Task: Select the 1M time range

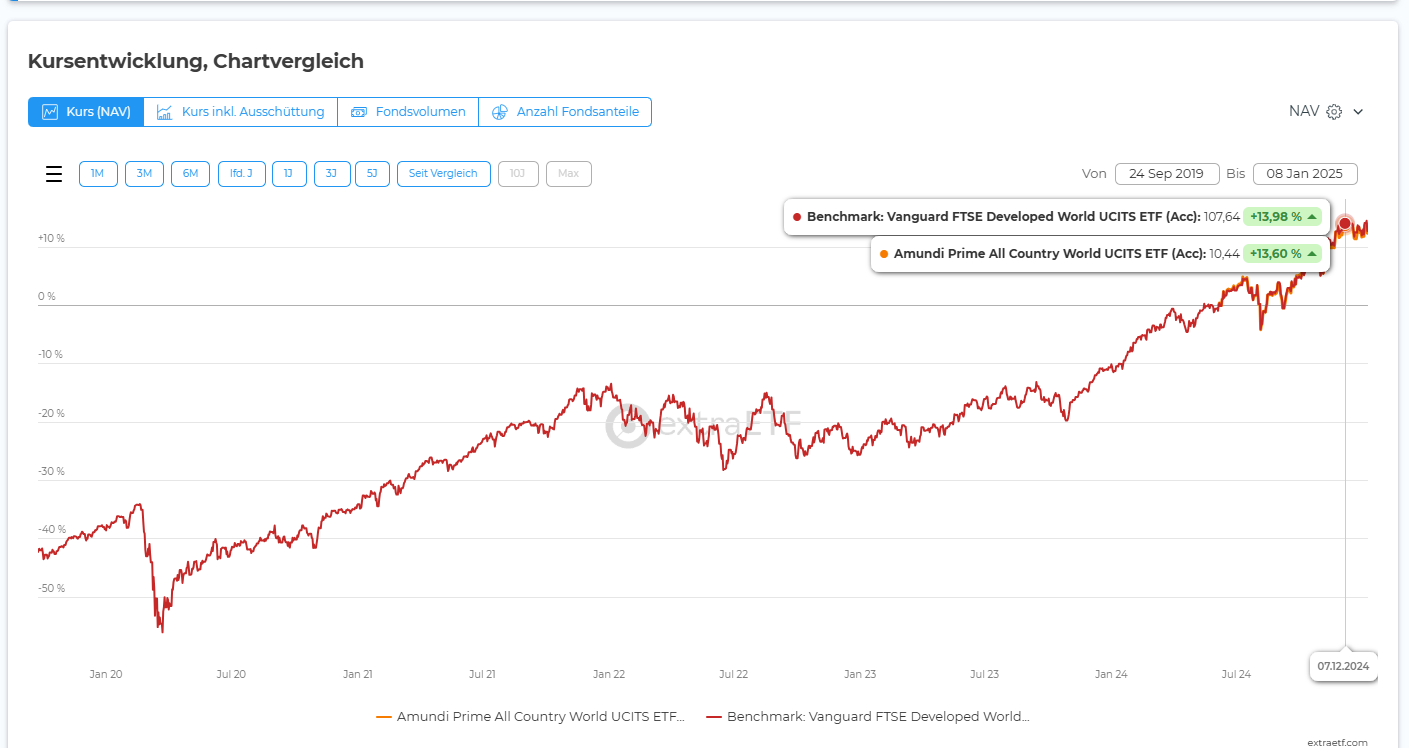Action: (x=98, y=174)
